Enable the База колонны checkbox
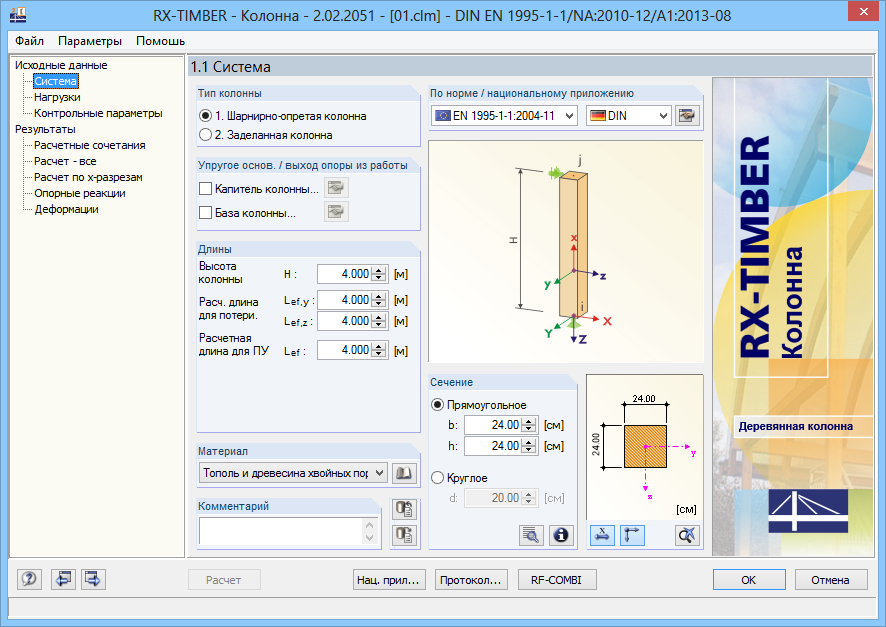 point(205,211)
